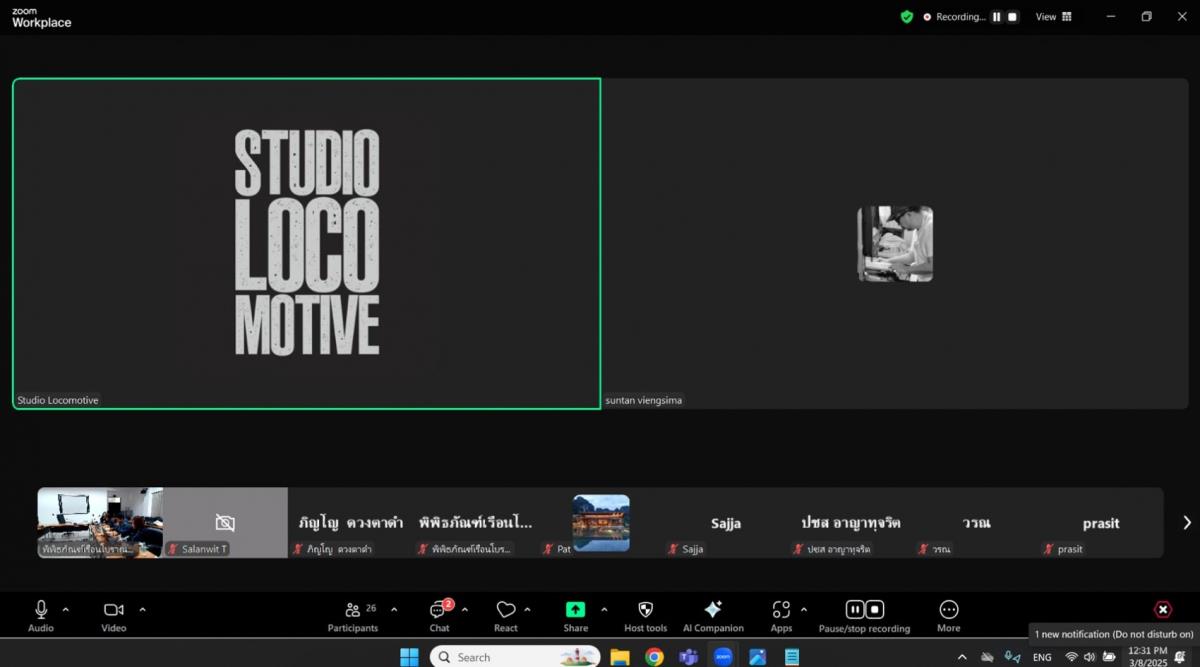Select the Salanwit T participant tile
Image resolution: width=1200 pixels, height=667 pixels.
[225, 522]
